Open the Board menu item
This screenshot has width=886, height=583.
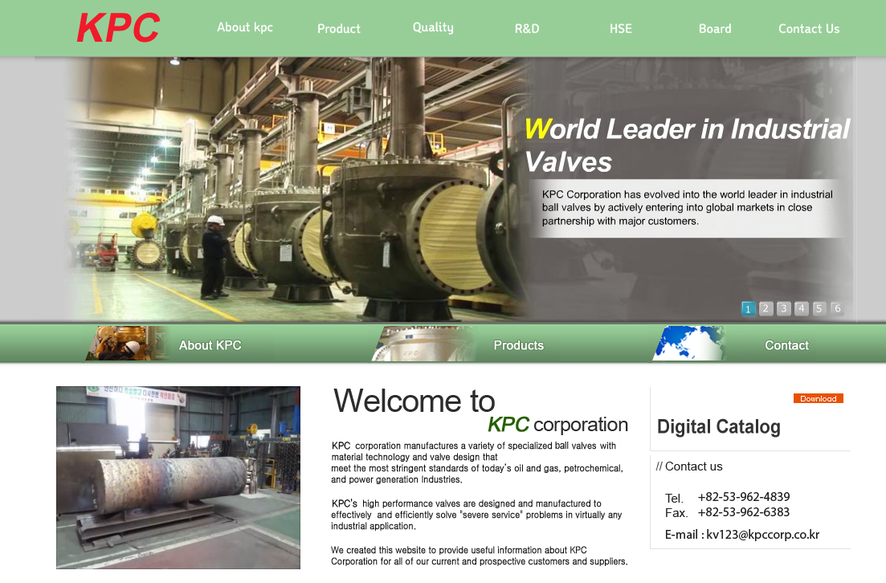(x=715, y=28)
